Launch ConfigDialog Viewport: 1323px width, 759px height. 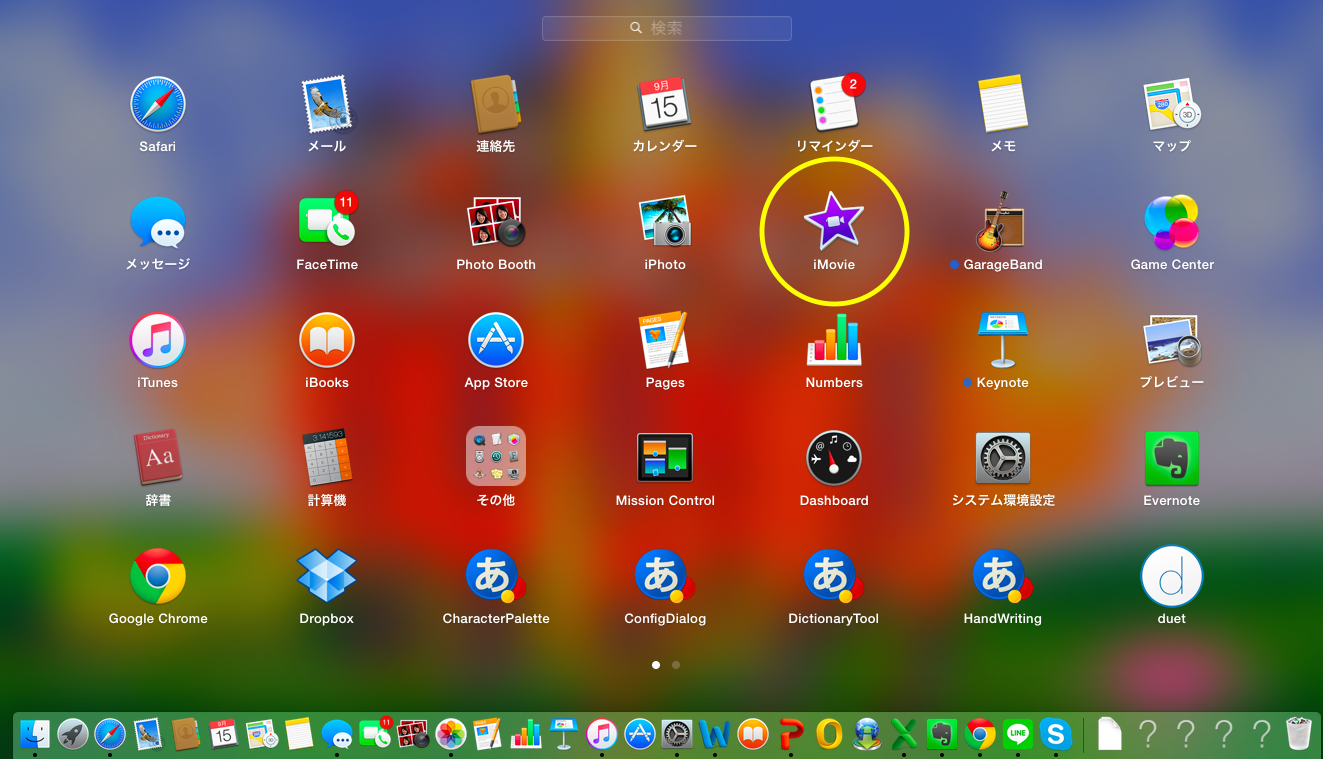click(x=665, y=576)
